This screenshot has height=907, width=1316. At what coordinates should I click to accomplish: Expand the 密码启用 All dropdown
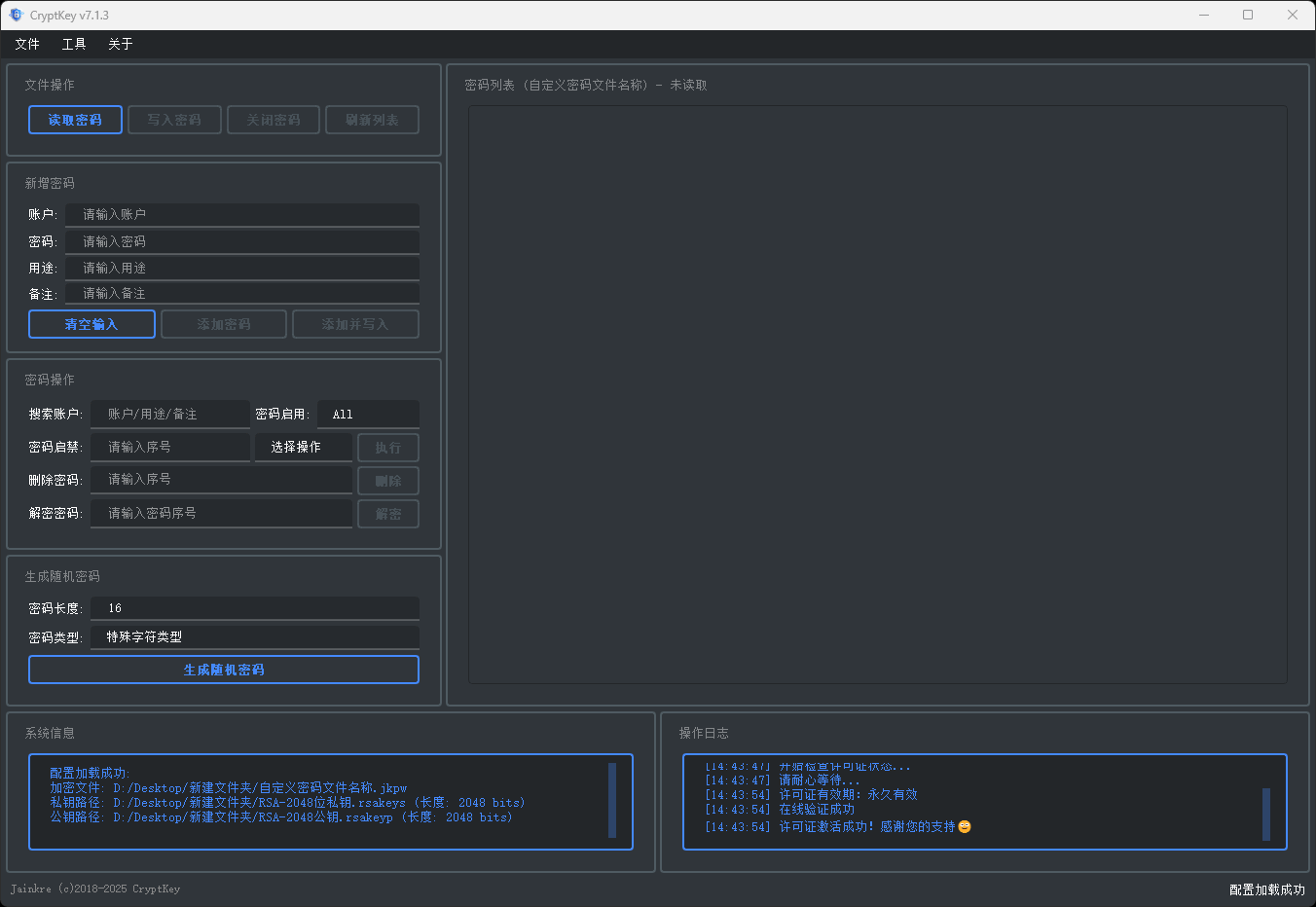pos(368,414)
